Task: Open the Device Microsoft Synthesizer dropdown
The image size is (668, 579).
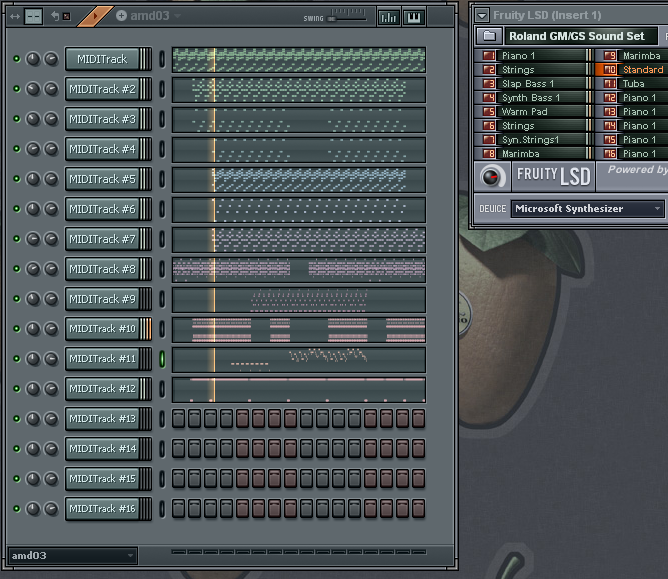Action: pos(587,209)
